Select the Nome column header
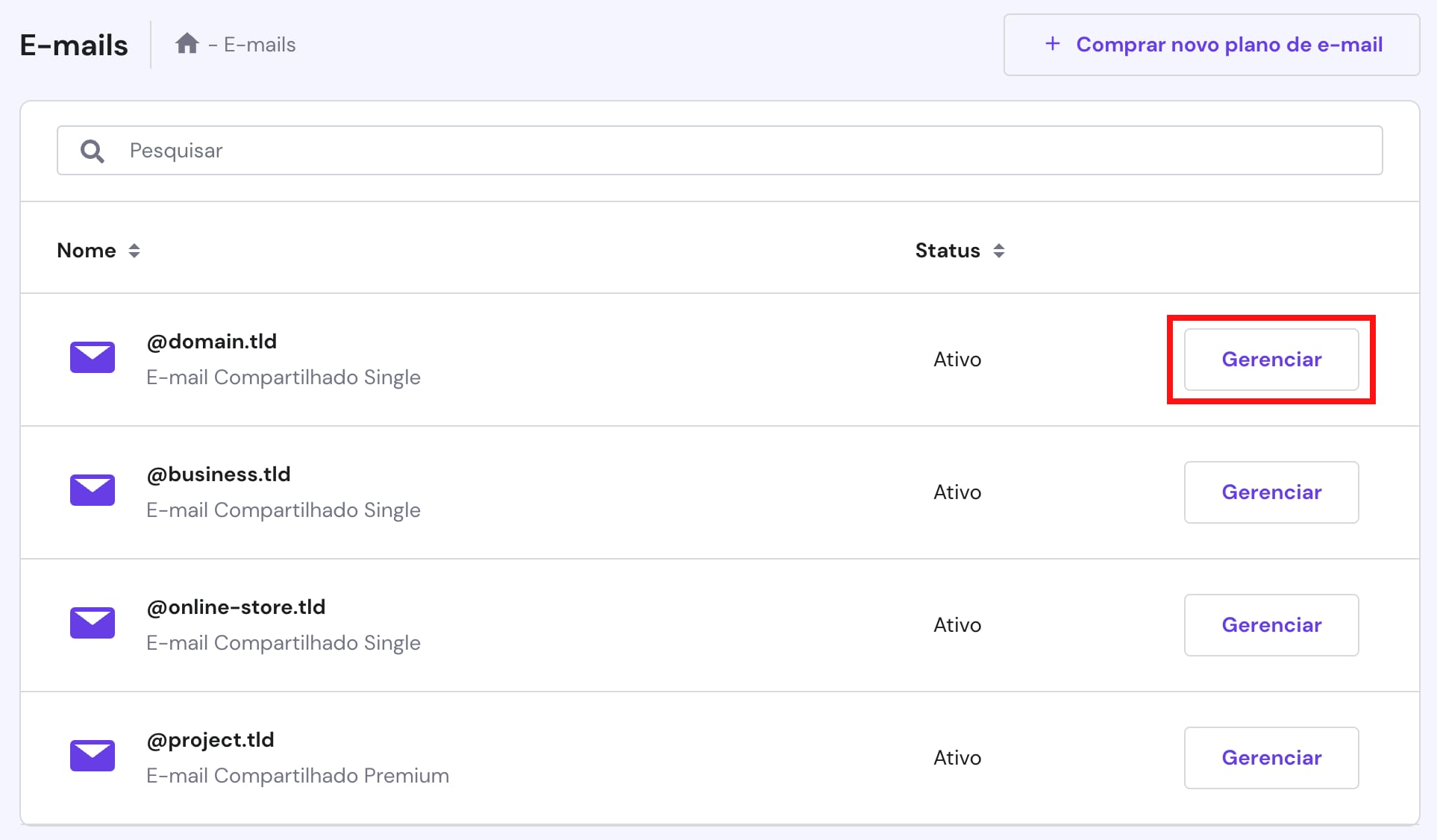 tap(86, 251)
